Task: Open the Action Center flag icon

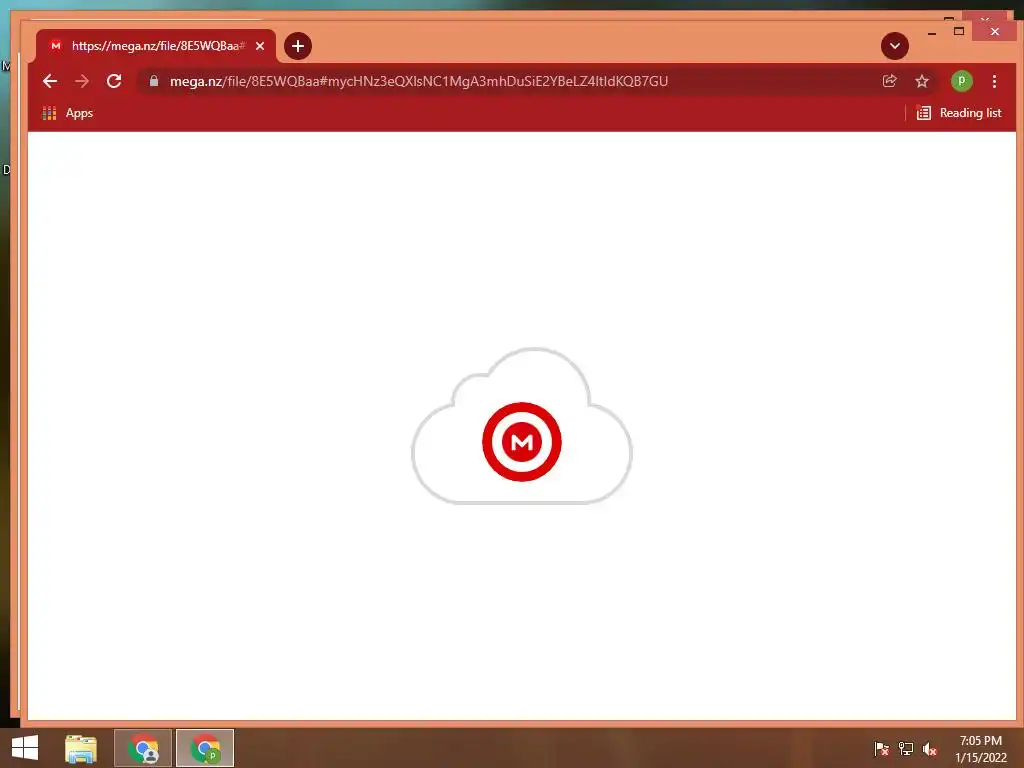Action: [881, 748]
